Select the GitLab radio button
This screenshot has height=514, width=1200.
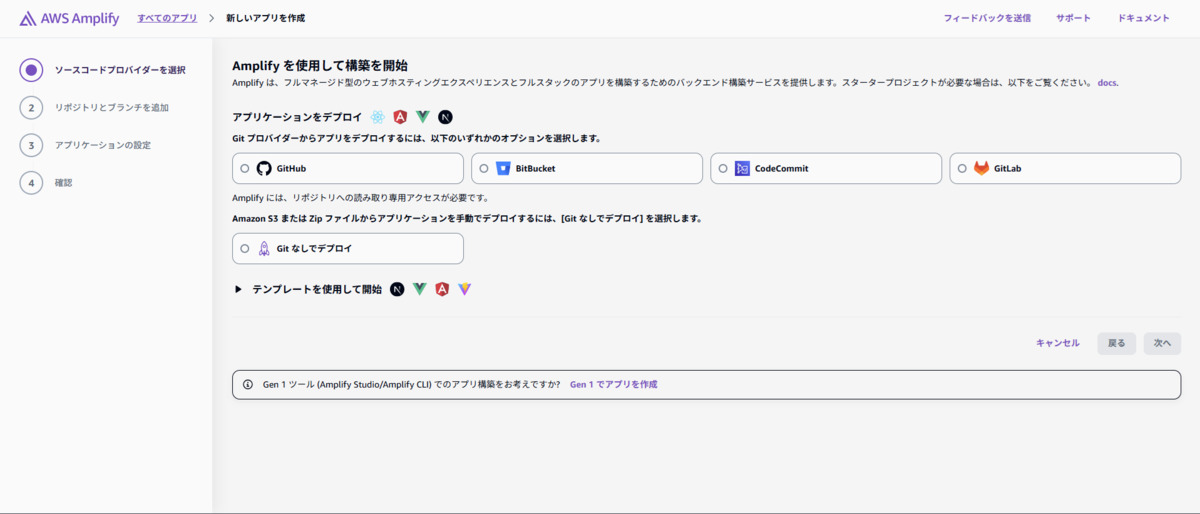(962, 168)
